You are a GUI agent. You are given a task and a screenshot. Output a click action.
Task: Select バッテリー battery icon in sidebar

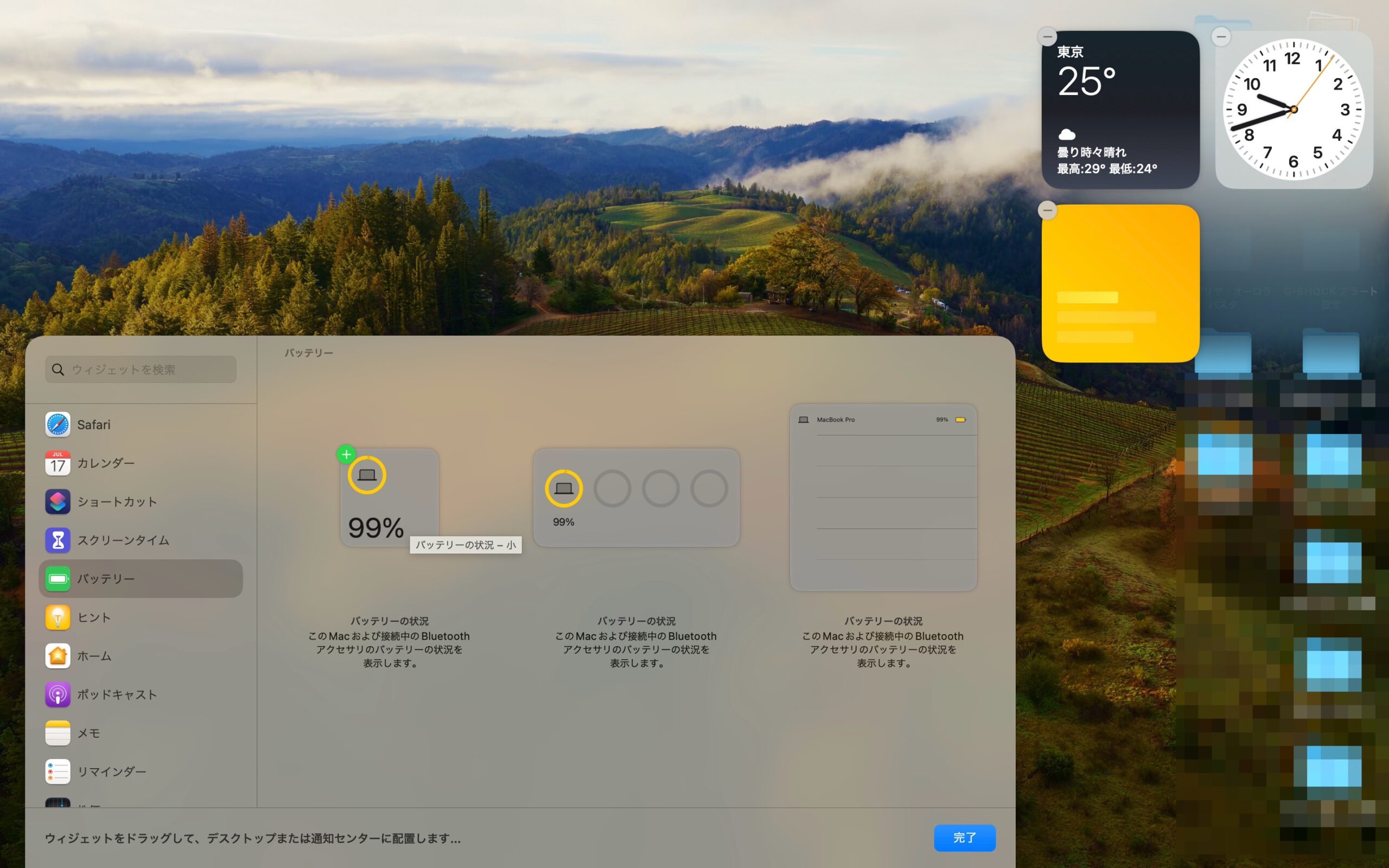click(x=58, y=579)
